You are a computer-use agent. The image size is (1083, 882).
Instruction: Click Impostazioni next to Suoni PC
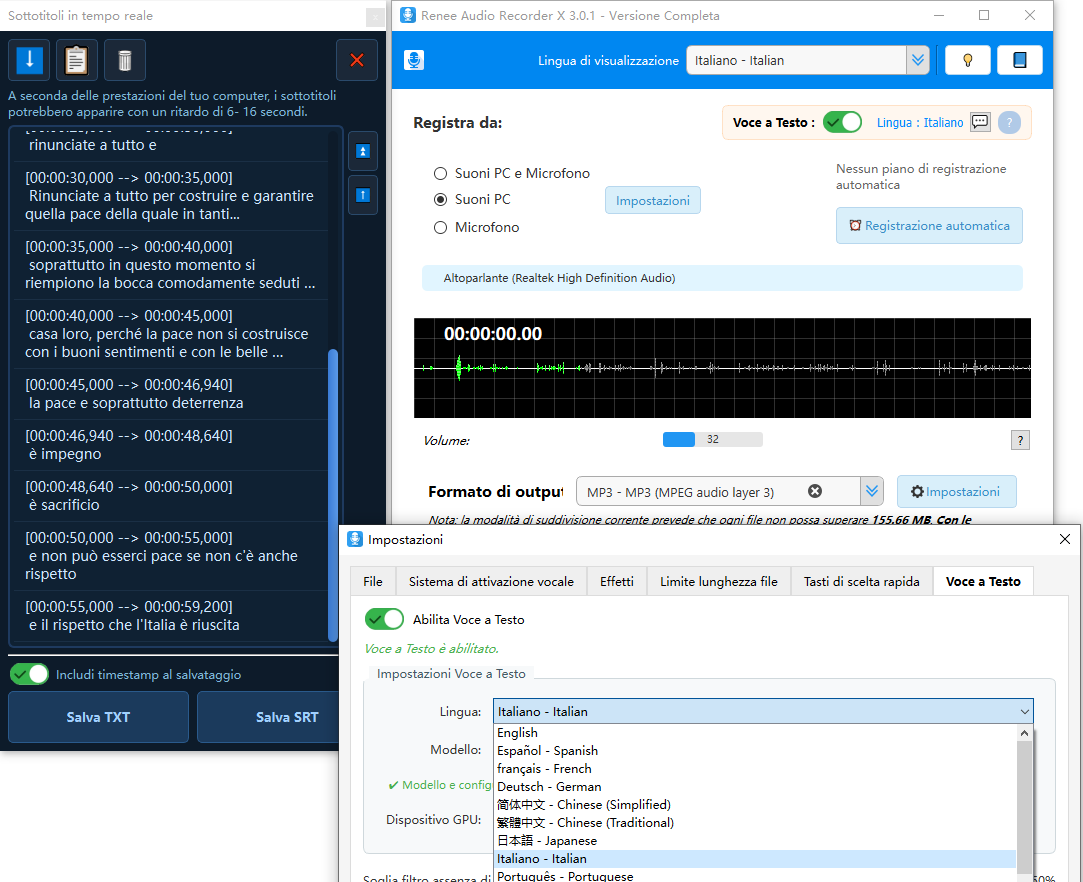[653, 200]
